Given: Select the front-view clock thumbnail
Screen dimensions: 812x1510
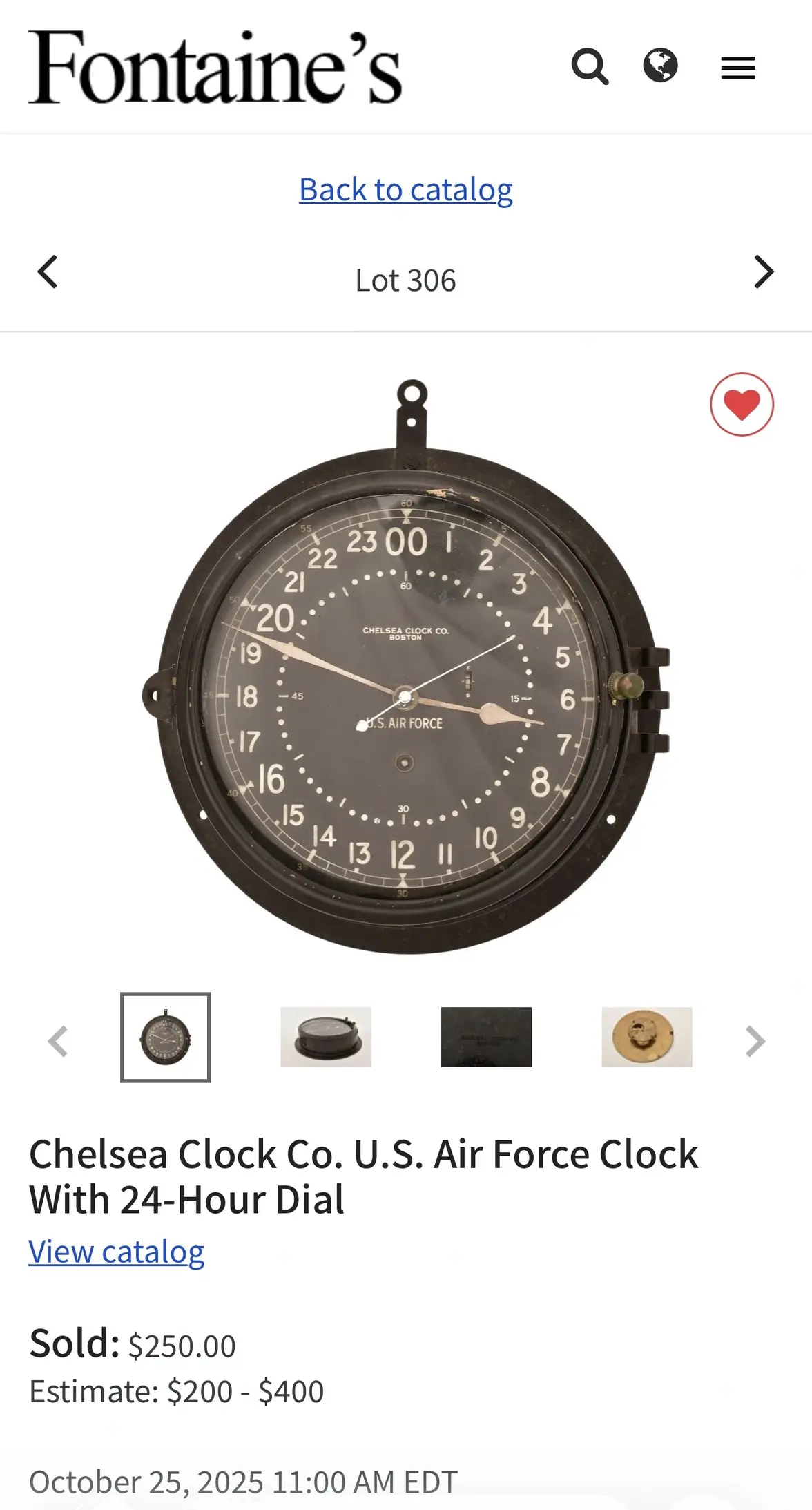Looking at the screenshot, I should point(166,1037).
